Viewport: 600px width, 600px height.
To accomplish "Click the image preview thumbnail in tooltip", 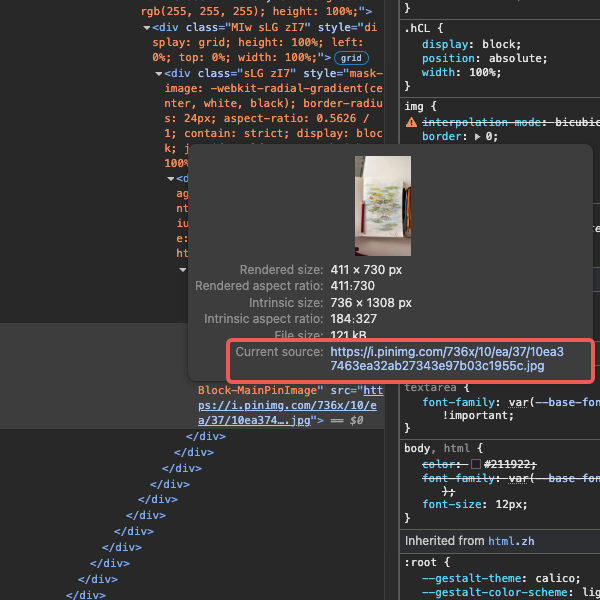I will click(383, 205).
